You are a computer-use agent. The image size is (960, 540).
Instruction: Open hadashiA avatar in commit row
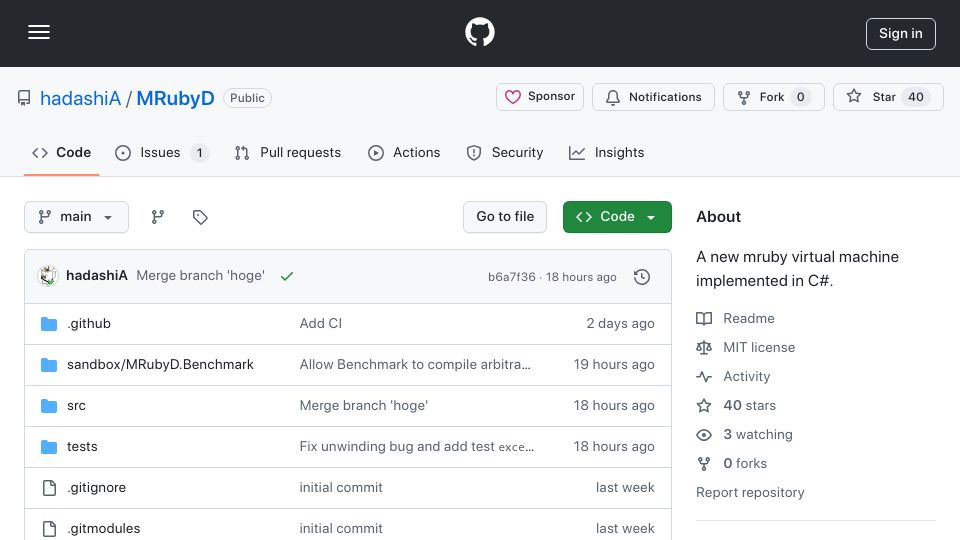click(48, 276)
